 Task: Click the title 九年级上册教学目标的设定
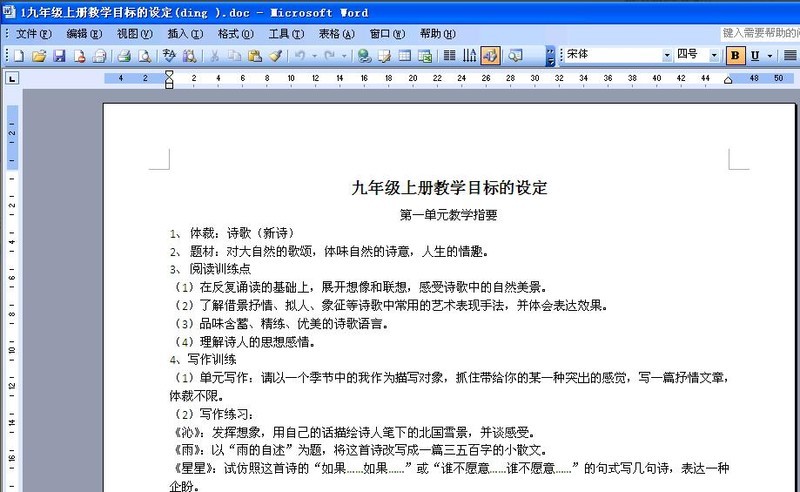(449, 188)
